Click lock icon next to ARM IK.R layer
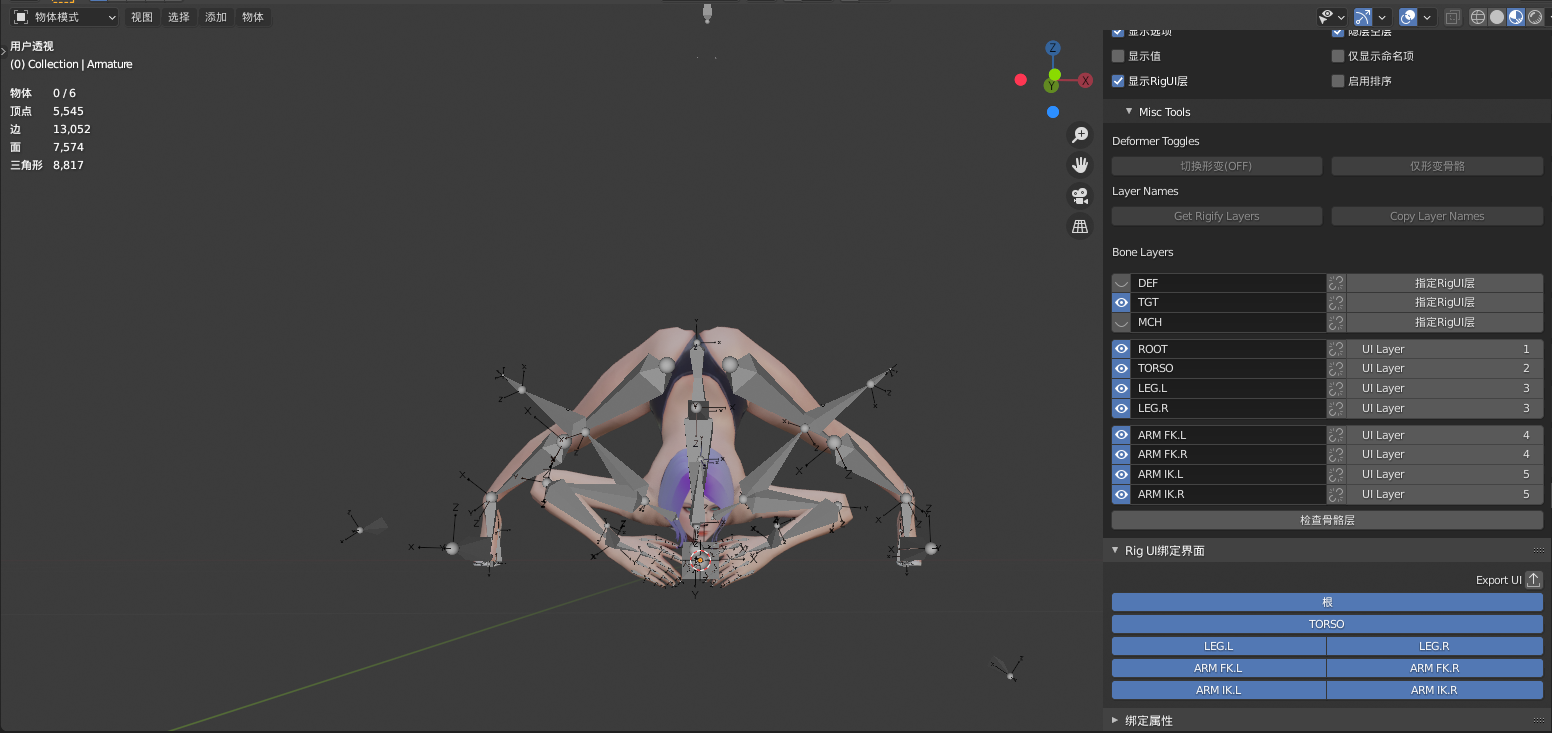The width and height of the screenshot is (1552, 733). (x=1336, y=494)
